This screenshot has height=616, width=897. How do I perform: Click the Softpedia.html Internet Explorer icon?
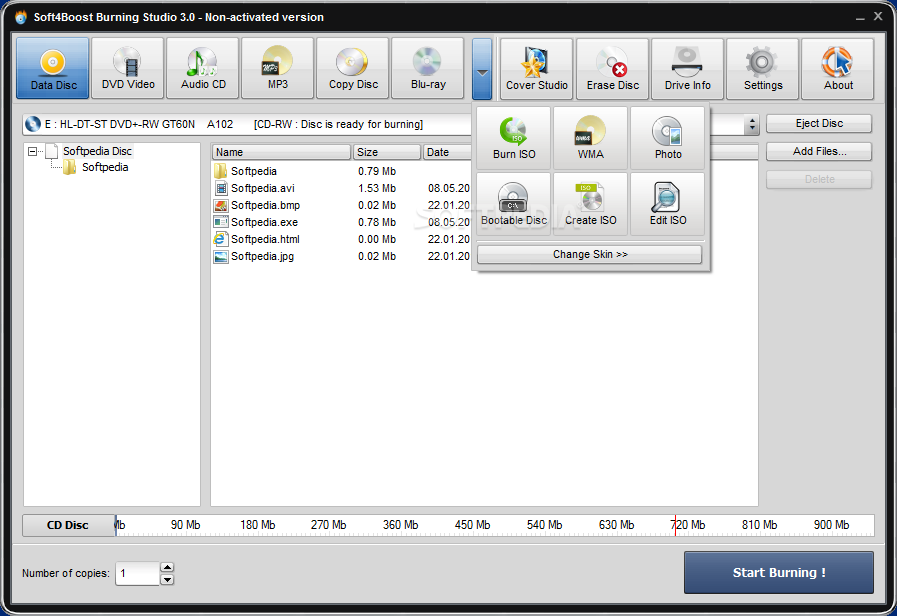tap(220, 239)
